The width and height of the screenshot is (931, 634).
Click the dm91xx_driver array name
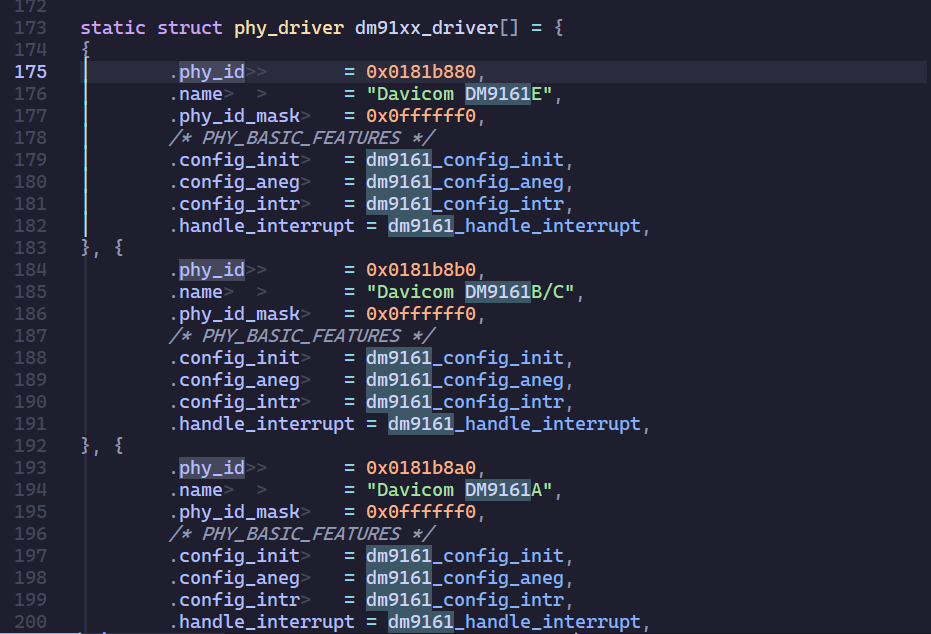coord(426,28)
